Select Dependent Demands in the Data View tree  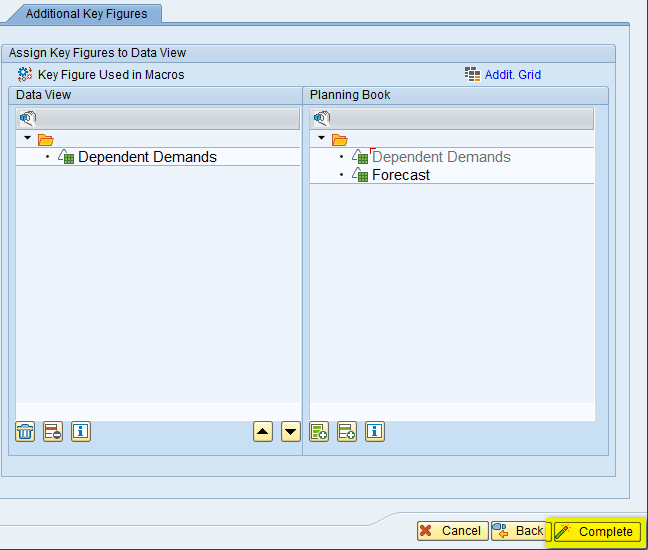147,157
